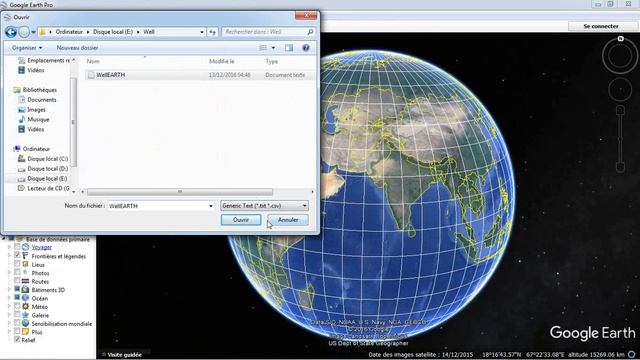Click Visite guidée button at bottom
This screenshot has width=640, height=360.
click(122, 355)
